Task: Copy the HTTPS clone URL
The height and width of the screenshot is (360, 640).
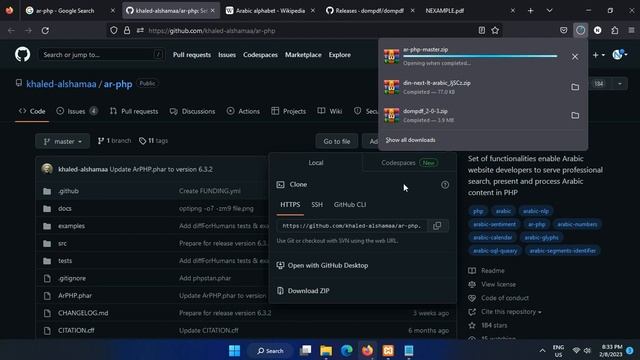Action: coord(437,226)
